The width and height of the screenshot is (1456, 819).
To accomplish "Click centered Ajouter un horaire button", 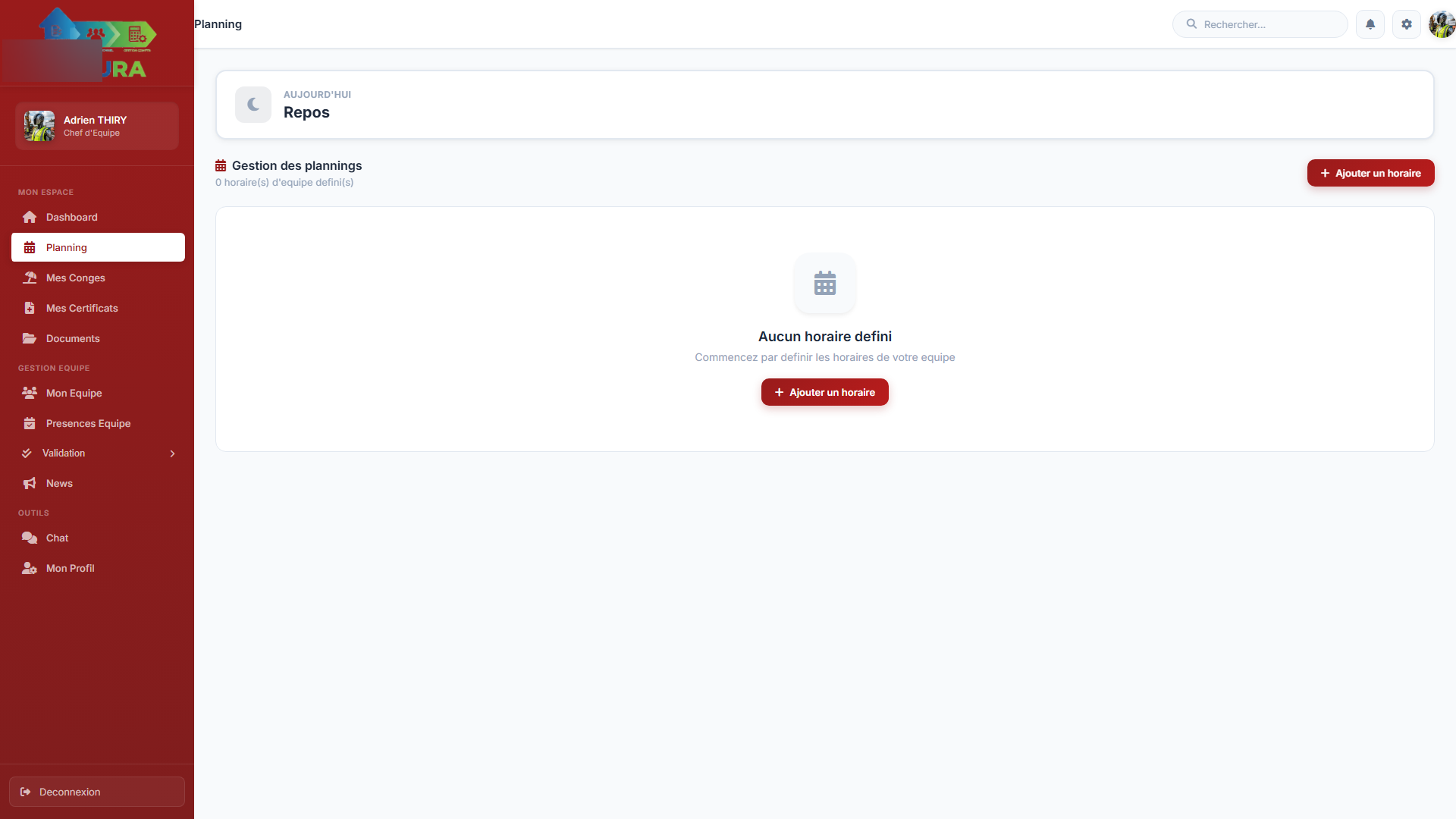I will (x=824, y=392).
